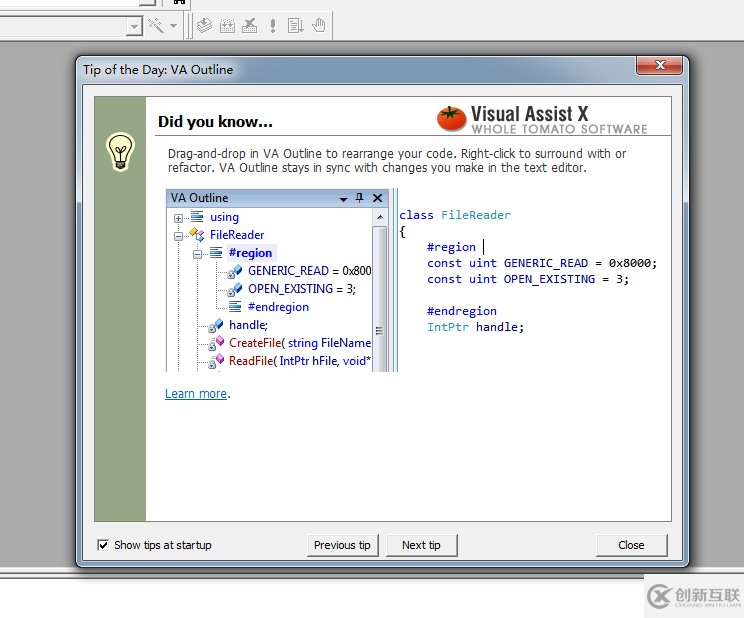Open the Learn more link

(196, 394)
